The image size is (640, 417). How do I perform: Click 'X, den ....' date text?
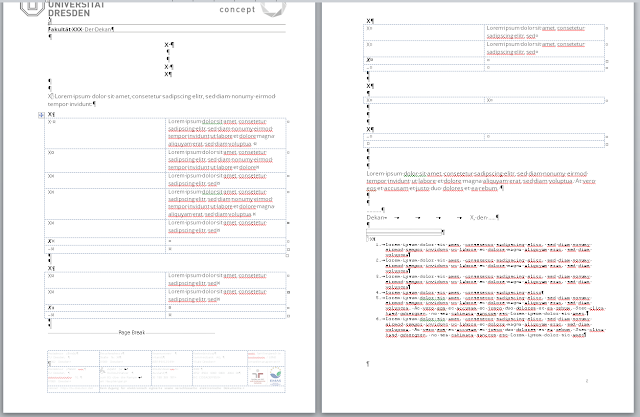(x=483, y=217)
